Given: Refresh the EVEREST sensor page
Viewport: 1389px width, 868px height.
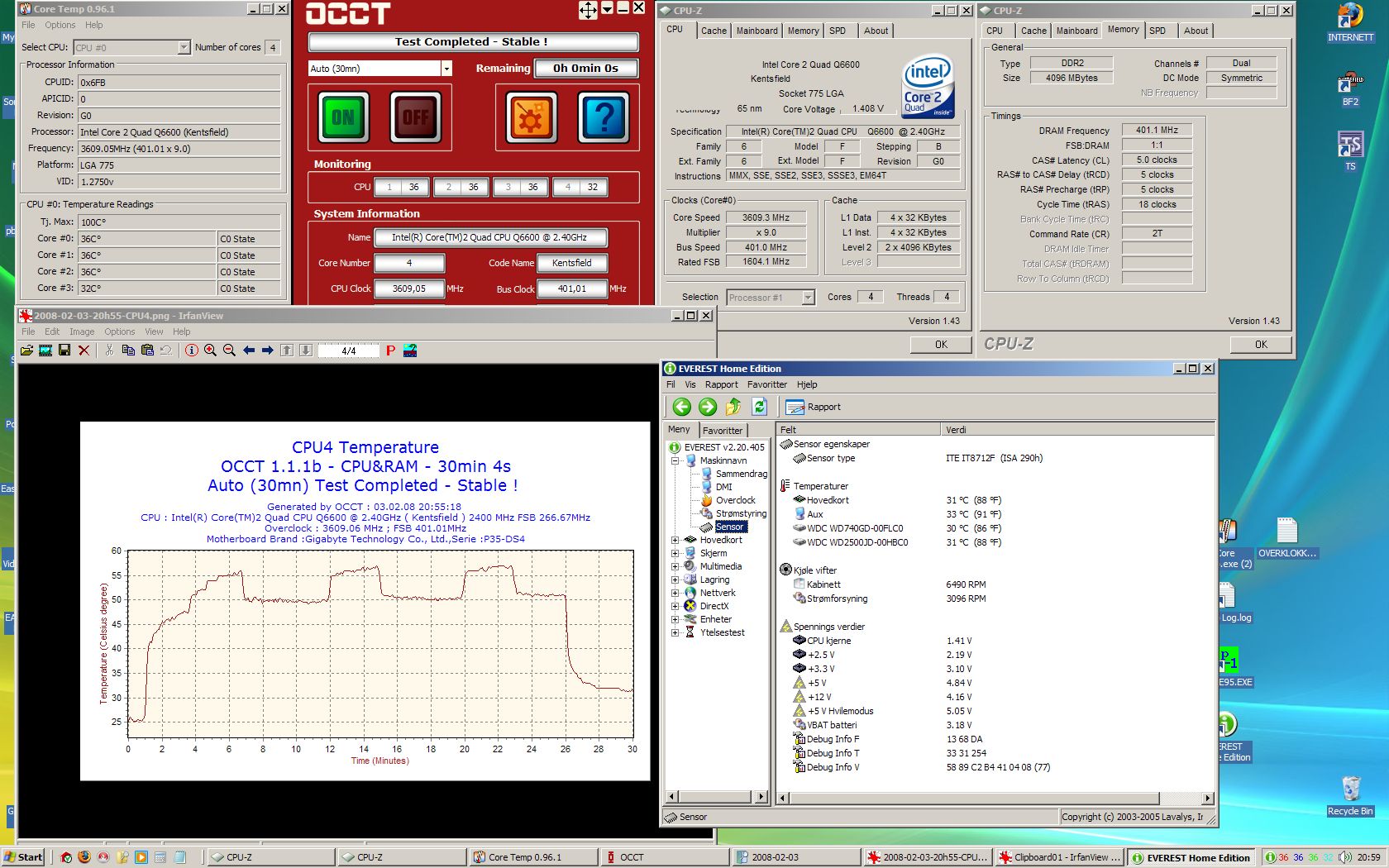Looking at the screenshot, I should (x=760, y=407).
